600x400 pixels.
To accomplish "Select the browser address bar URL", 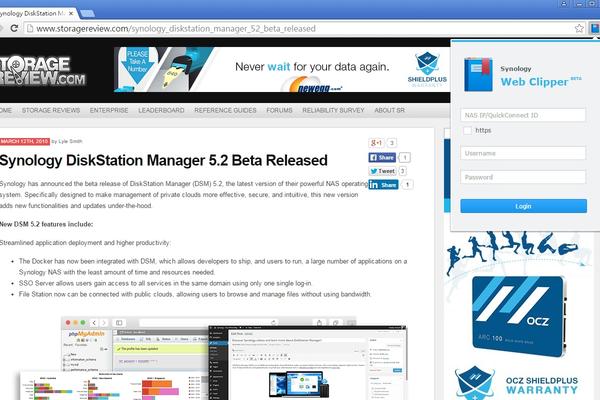I will coord(176,29).
